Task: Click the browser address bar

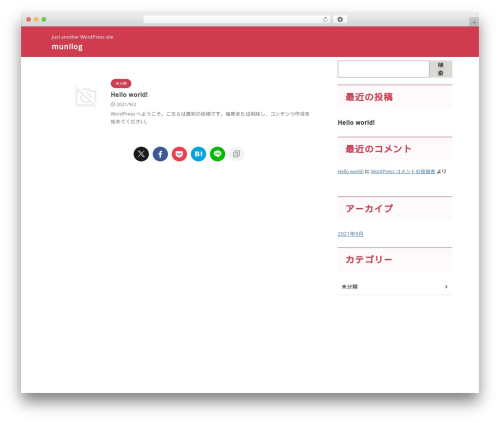Action: coord(236,19)
